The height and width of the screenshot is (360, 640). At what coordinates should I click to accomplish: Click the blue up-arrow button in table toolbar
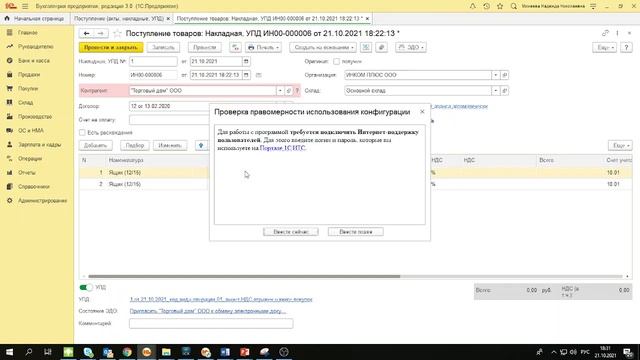(x=201, y=145)
